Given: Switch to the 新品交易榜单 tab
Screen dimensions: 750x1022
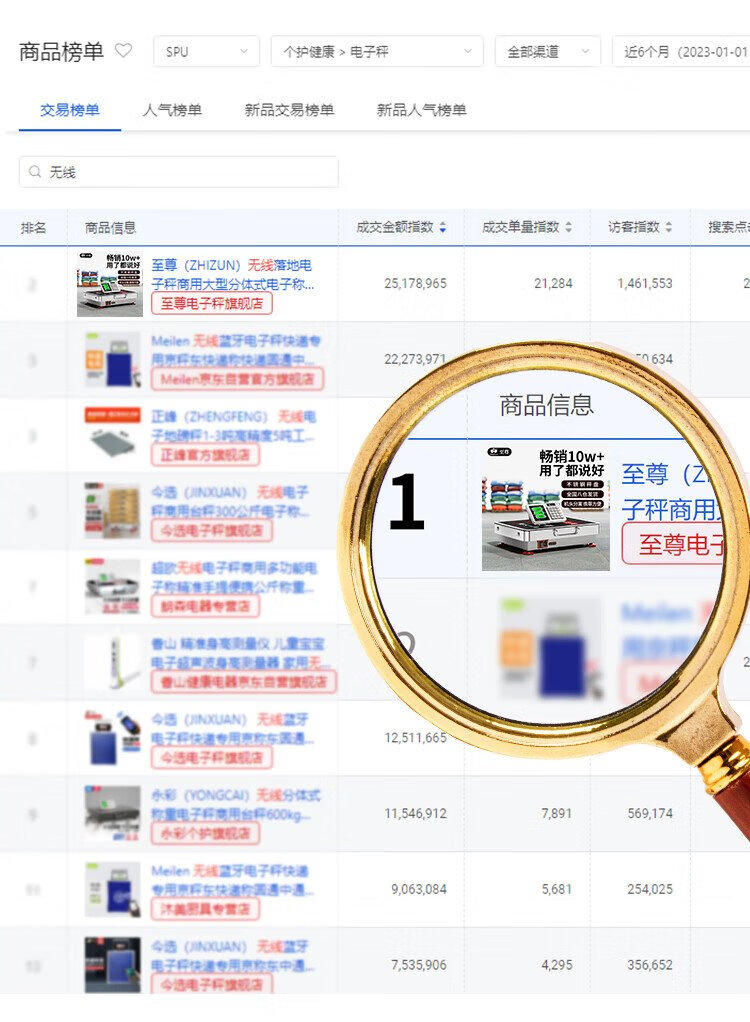Looking at the screenshot, I should tap(289, 110).
